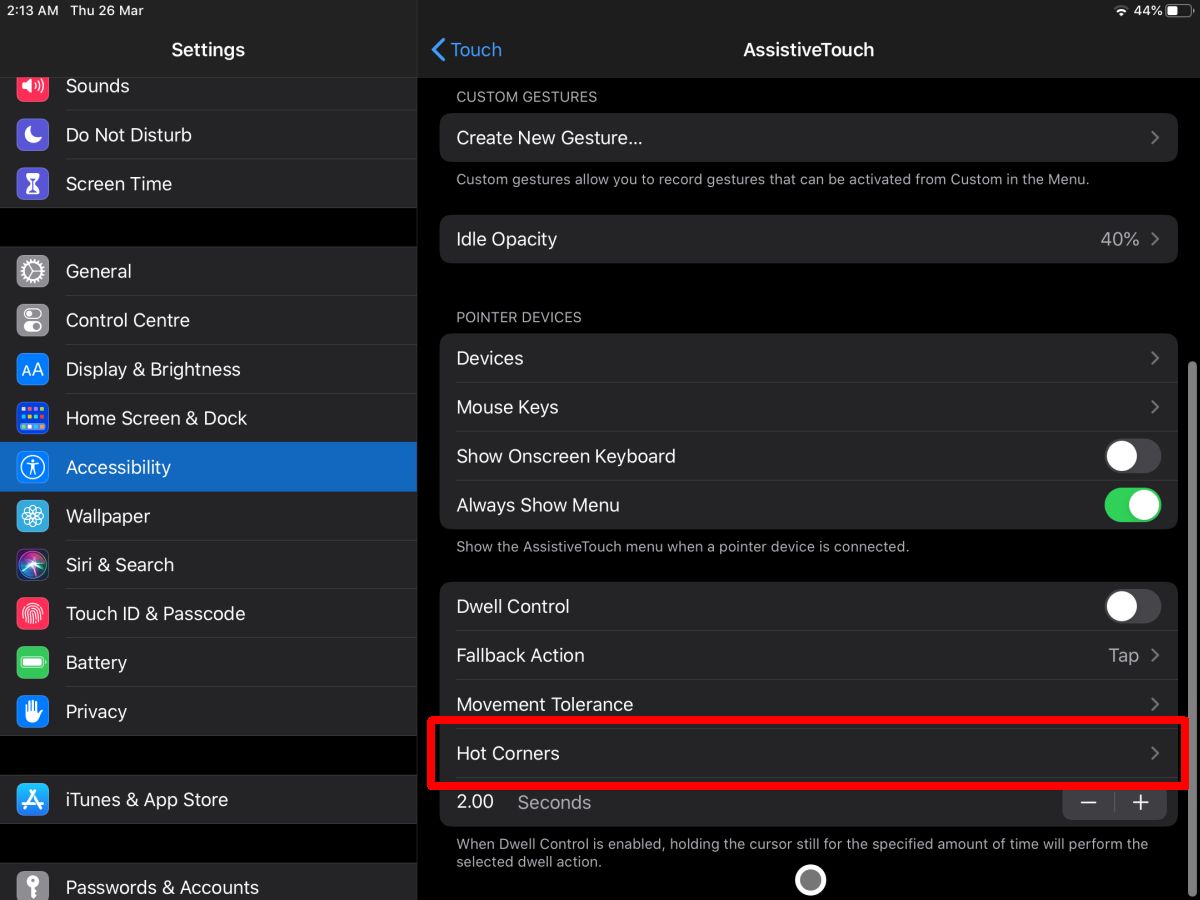Tap the Display & Brightness AA icon
Screen dimensions: 1200x900
pyautogui.click(x=33, y=369)
